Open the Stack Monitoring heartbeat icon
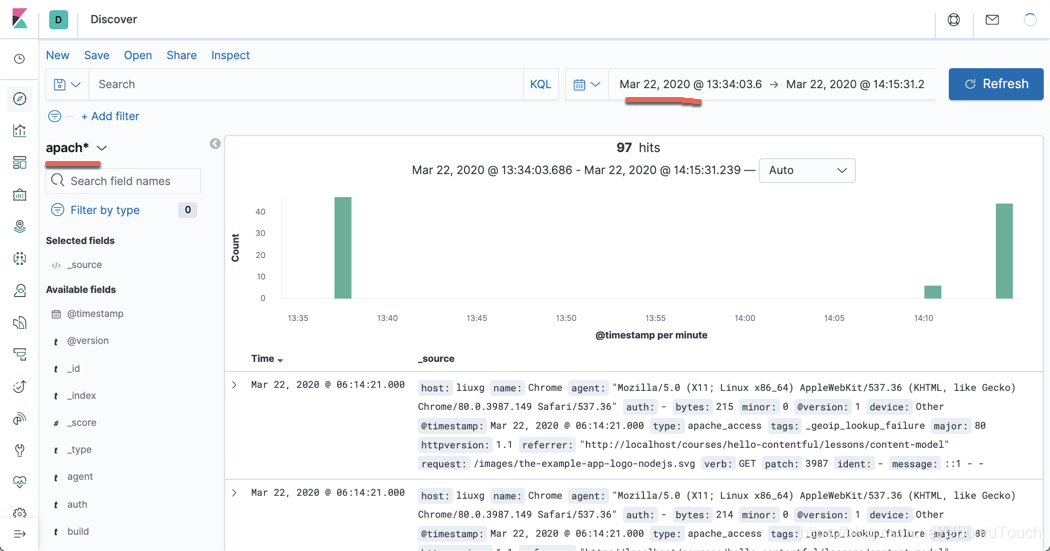 pos(19,482)
